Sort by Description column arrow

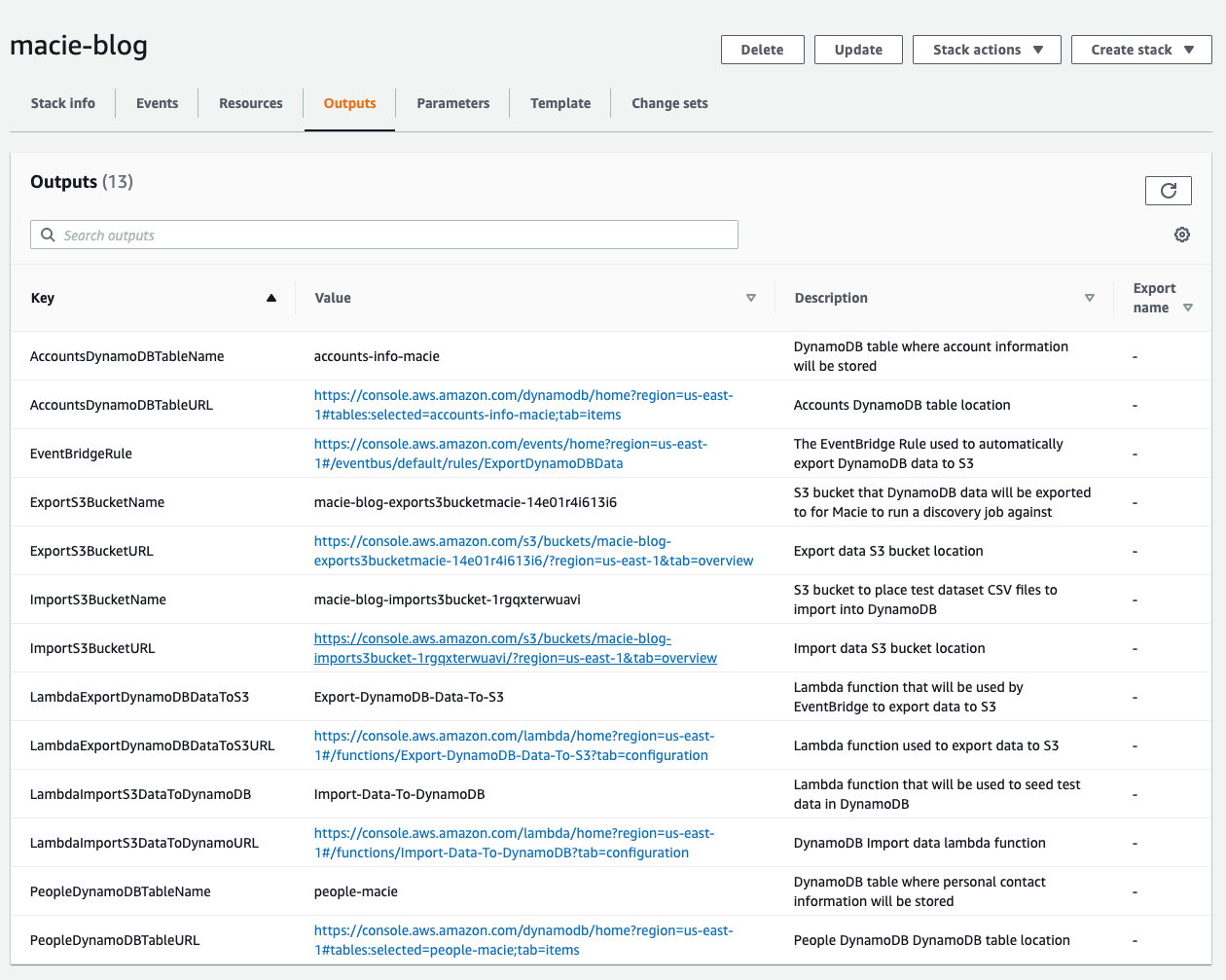[x=1090, y=298]
